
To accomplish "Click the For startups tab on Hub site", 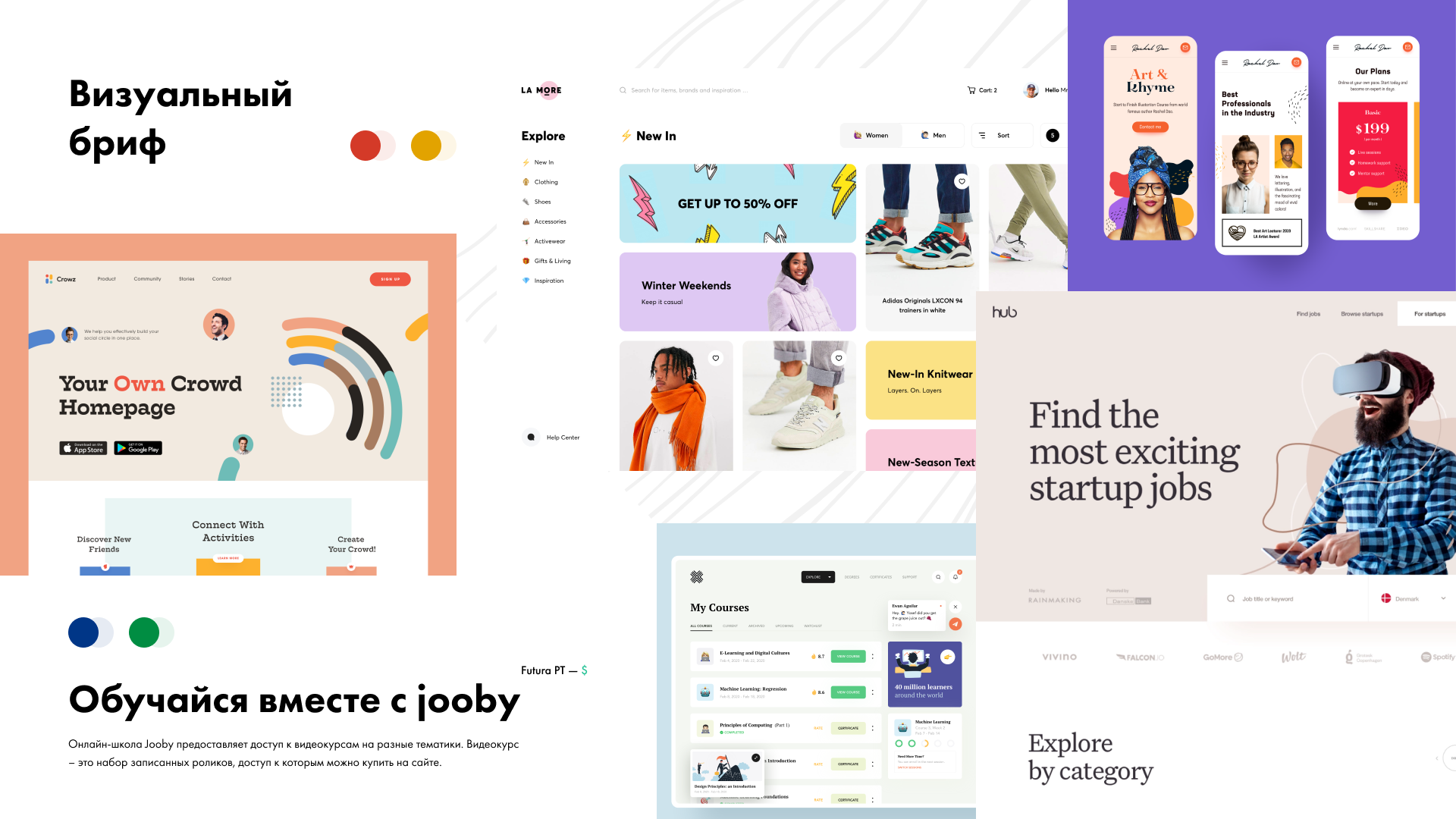I will (x=1430, y=315).
